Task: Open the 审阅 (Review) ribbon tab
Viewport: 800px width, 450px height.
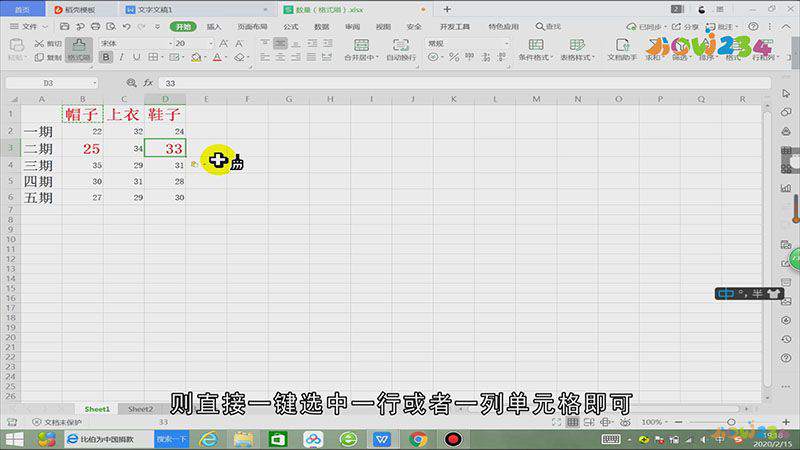Action: 353,27
